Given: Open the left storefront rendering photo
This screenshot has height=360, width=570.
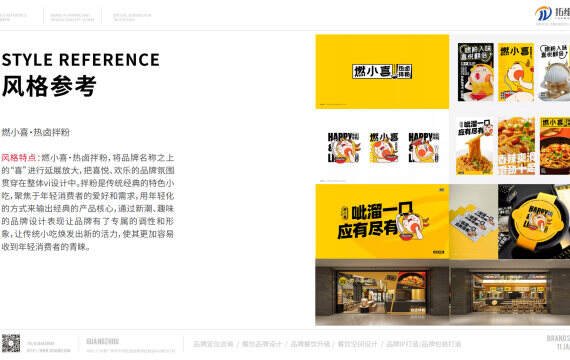Looking at the screenshot, I should point(382,292).
